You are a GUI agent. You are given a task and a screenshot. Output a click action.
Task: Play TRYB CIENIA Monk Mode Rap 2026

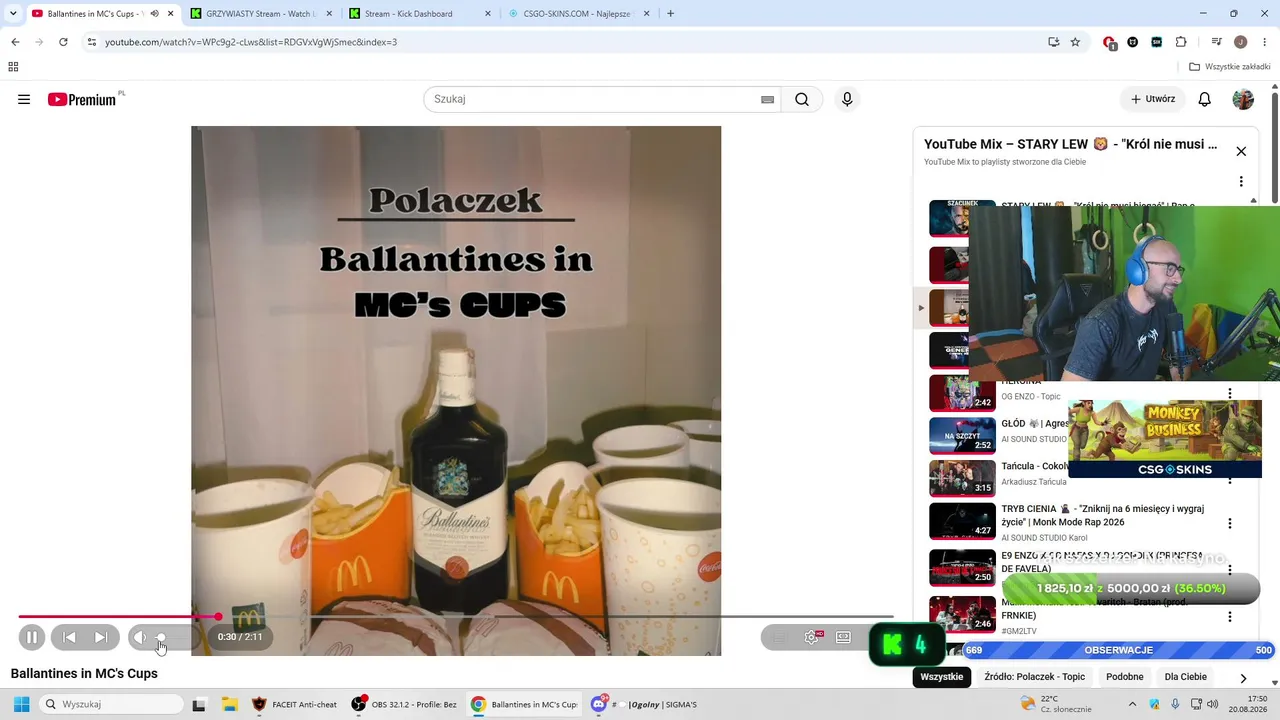pyautogui.click(x=962, y=521)
